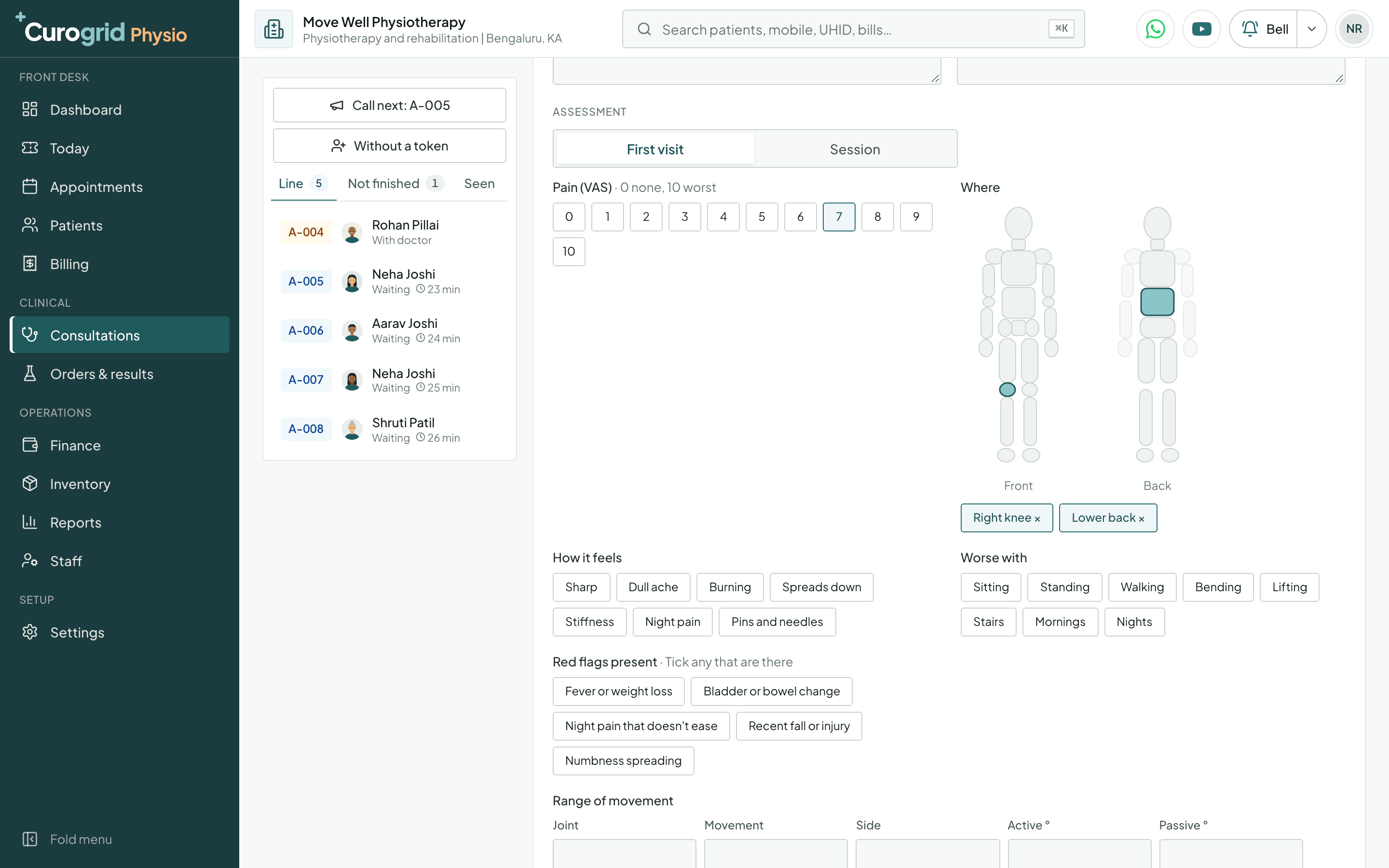Click the Curogrid Physio logo
This screenshot has width=1389, height=868.
coord(101,30)
